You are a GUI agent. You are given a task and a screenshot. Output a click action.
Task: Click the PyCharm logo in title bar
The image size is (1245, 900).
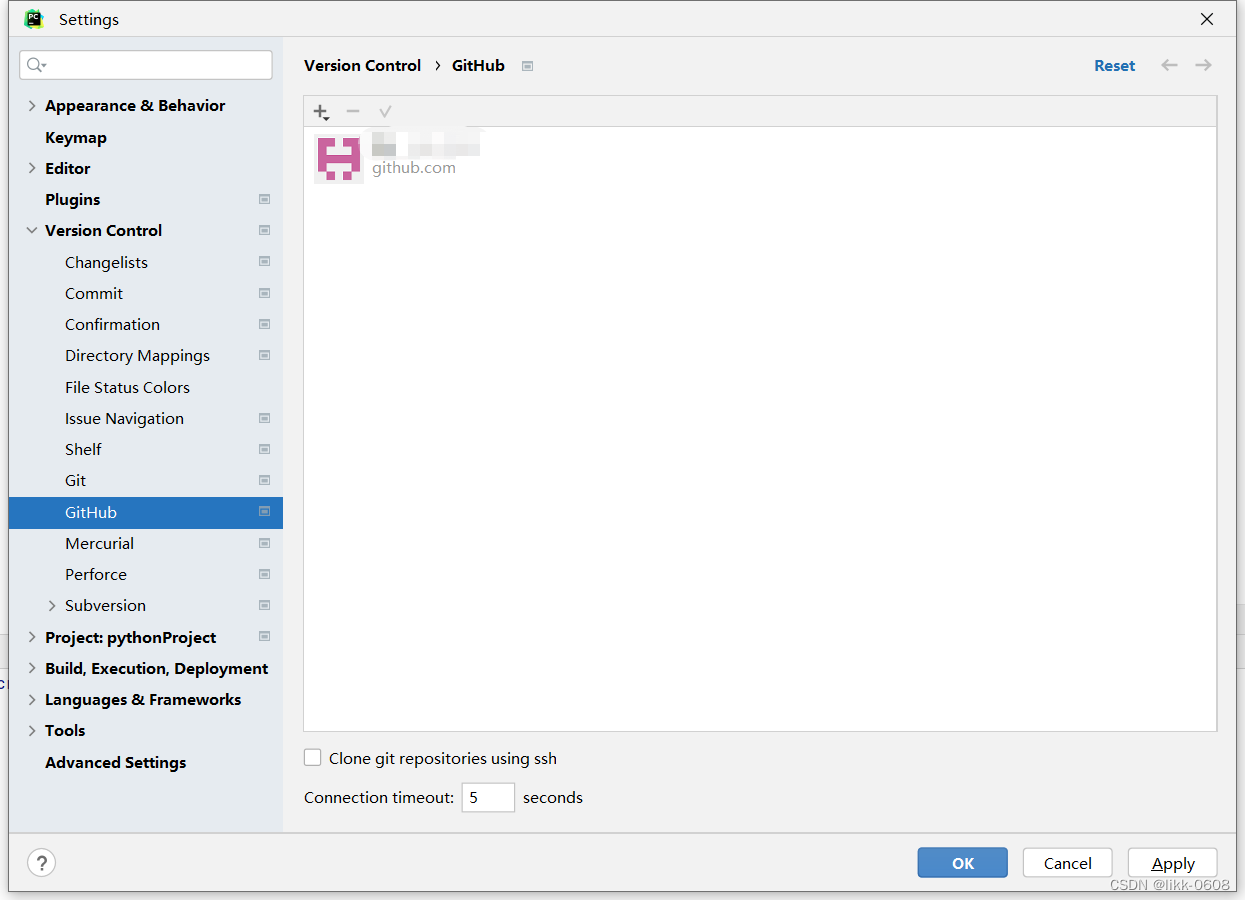[34, 19]
